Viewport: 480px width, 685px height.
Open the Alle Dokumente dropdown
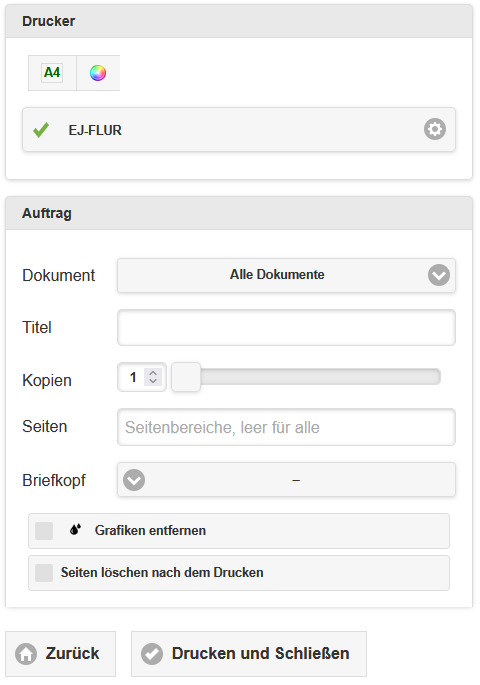pos(286,275)
